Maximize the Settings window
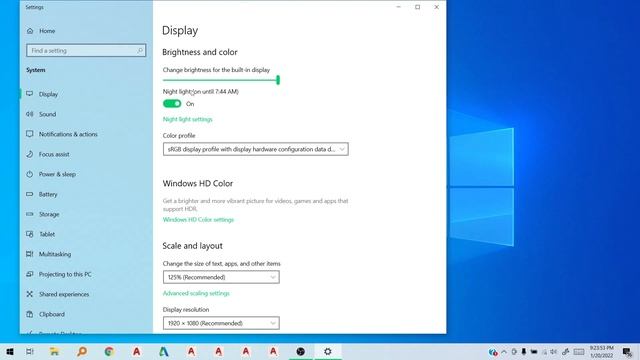Screen dimensions: 640x360 pyautogui.click(x=418, y=7)
